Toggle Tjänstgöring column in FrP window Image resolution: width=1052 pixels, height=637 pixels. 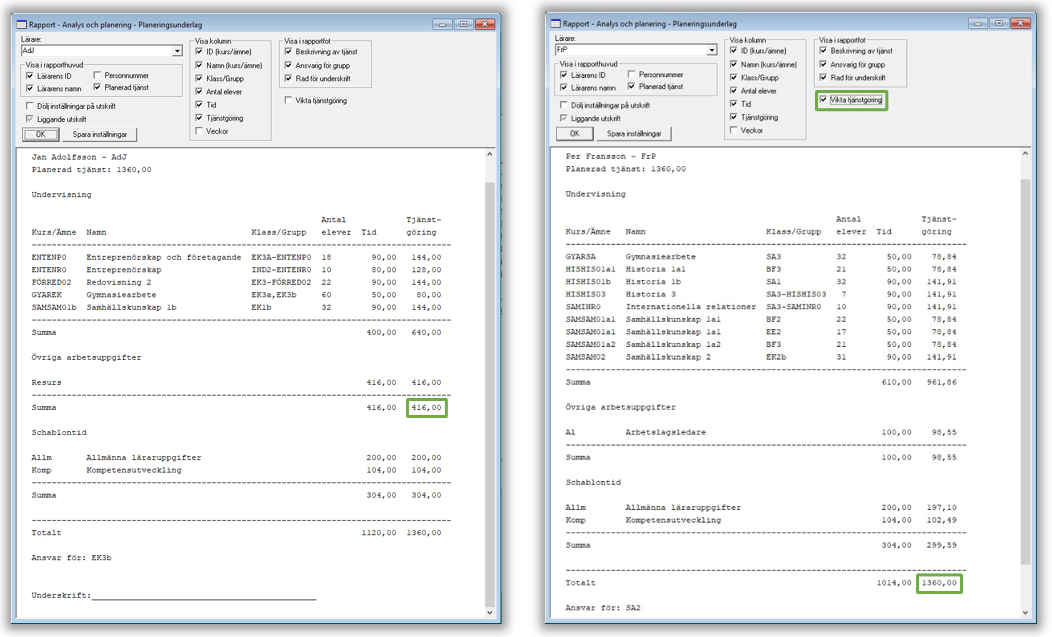coord(733,117)
